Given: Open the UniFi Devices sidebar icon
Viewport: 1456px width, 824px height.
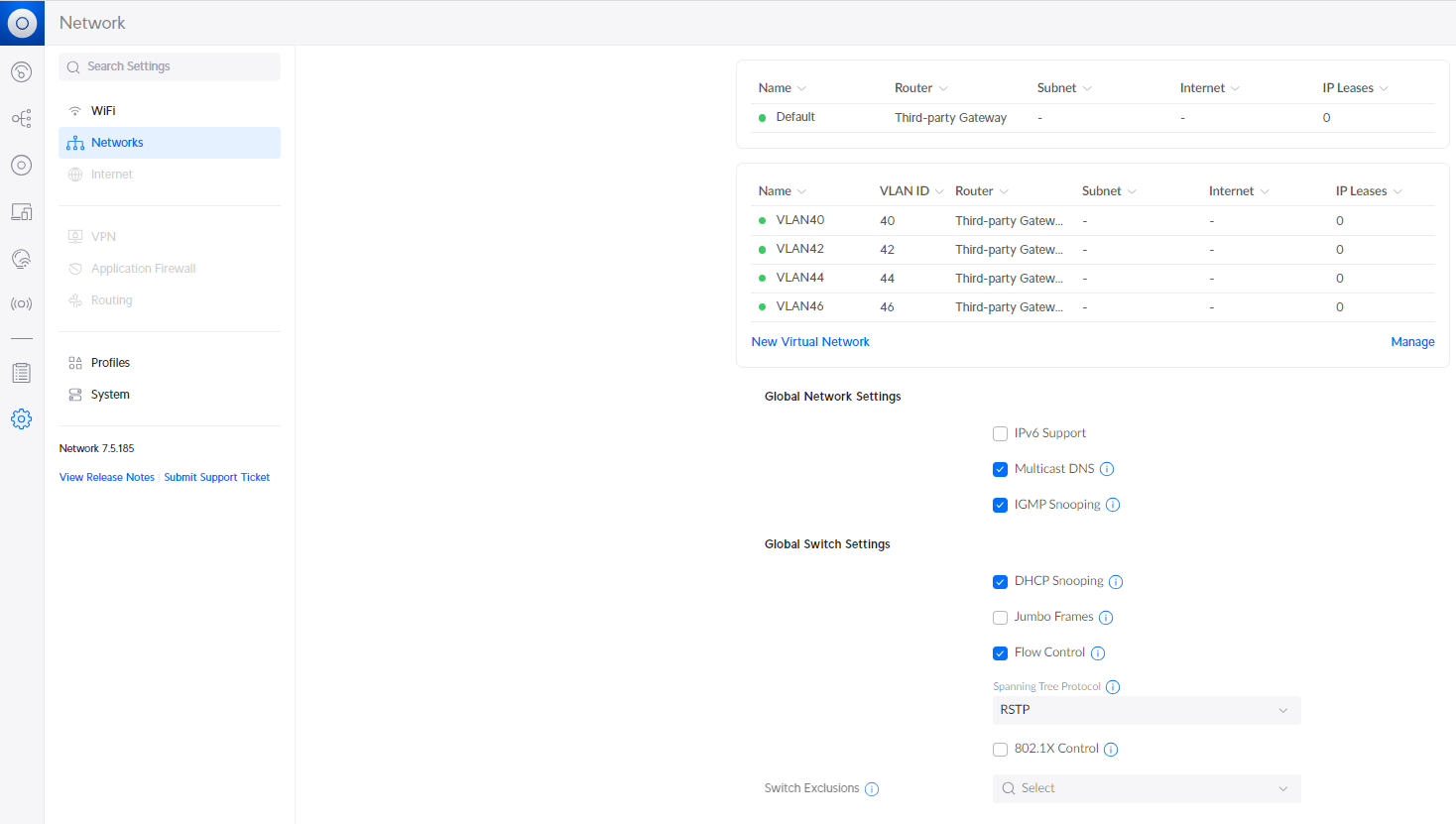Looking at the screenshot, I should [x=22, y=165].
